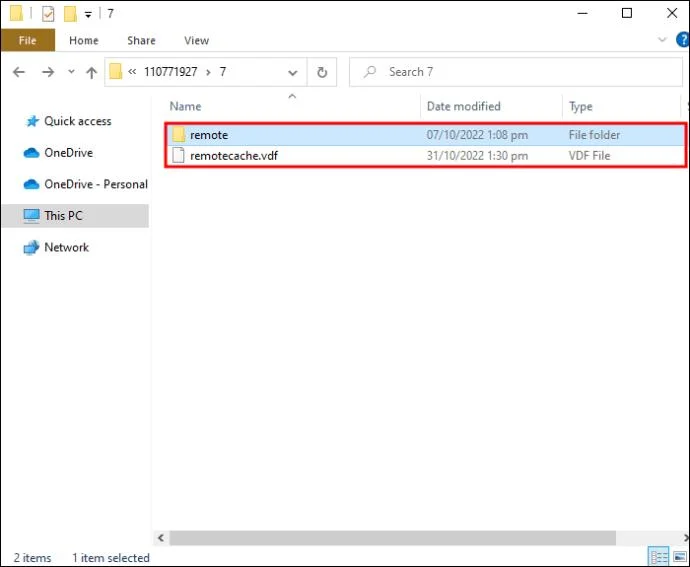Sort by the Type column header
Screen dimensions: 690x567
pyautogui.click(x=580, y=106)
